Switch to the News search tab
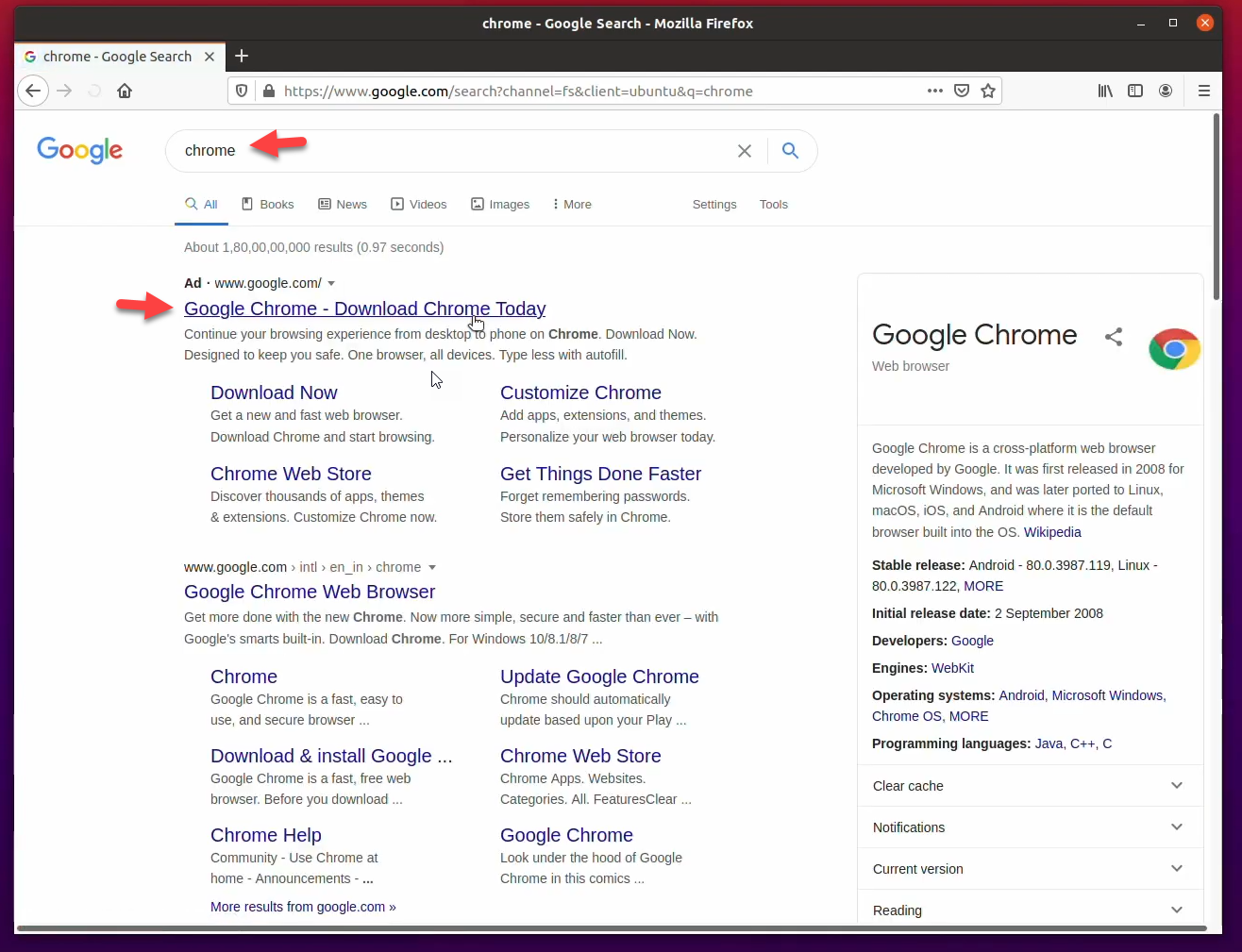The image size is (1242, 952). pyautogui.click(x=343, y=205)
